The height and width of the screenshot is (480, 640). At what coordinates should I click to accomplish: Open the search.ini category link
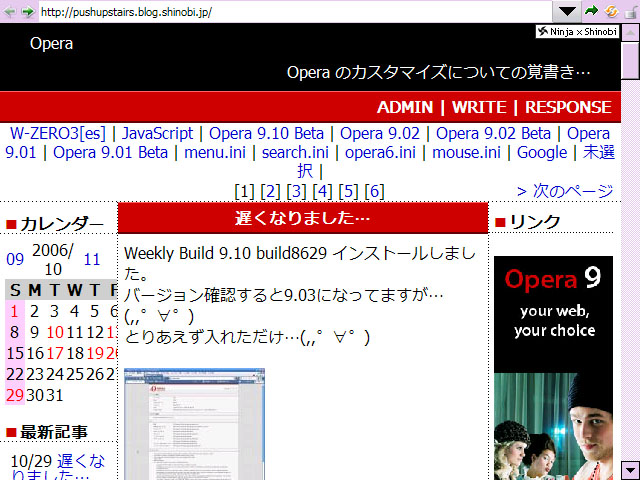tap(295, 153)
